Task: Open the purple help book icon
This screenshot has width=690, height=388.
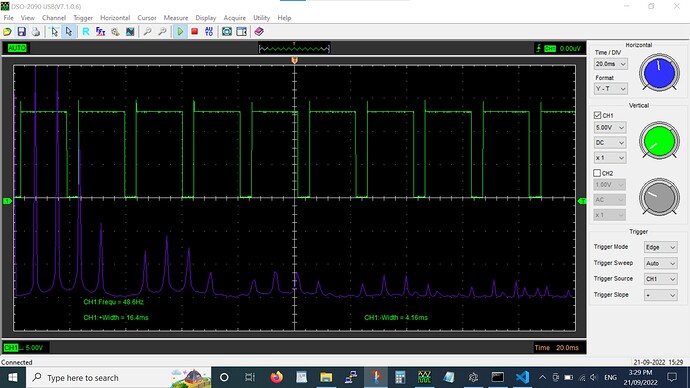Action: pyautogui.click(x=259, y=32)
